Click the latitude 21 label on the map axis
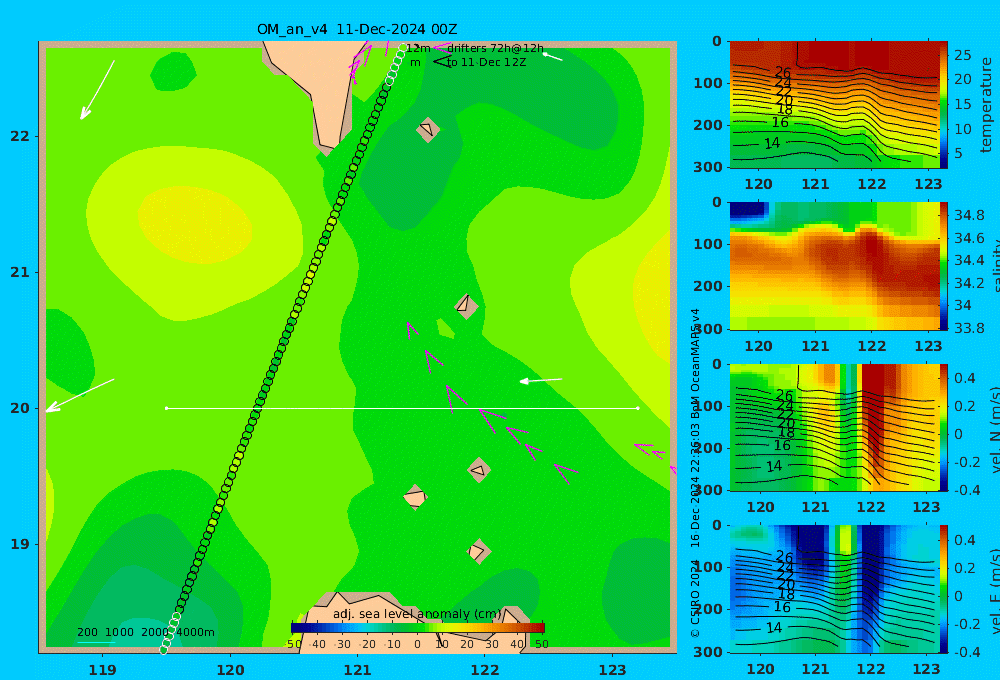Viewport: 1000px width, 680px height. [20, 272]
